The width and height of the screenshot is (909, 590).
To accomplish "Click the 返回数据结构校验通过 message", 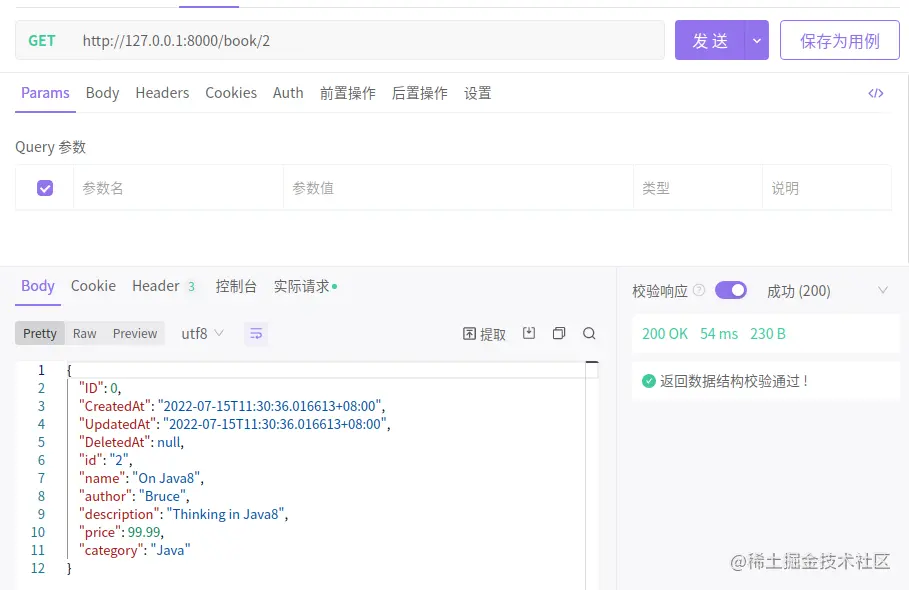I will tap(733, 381).
